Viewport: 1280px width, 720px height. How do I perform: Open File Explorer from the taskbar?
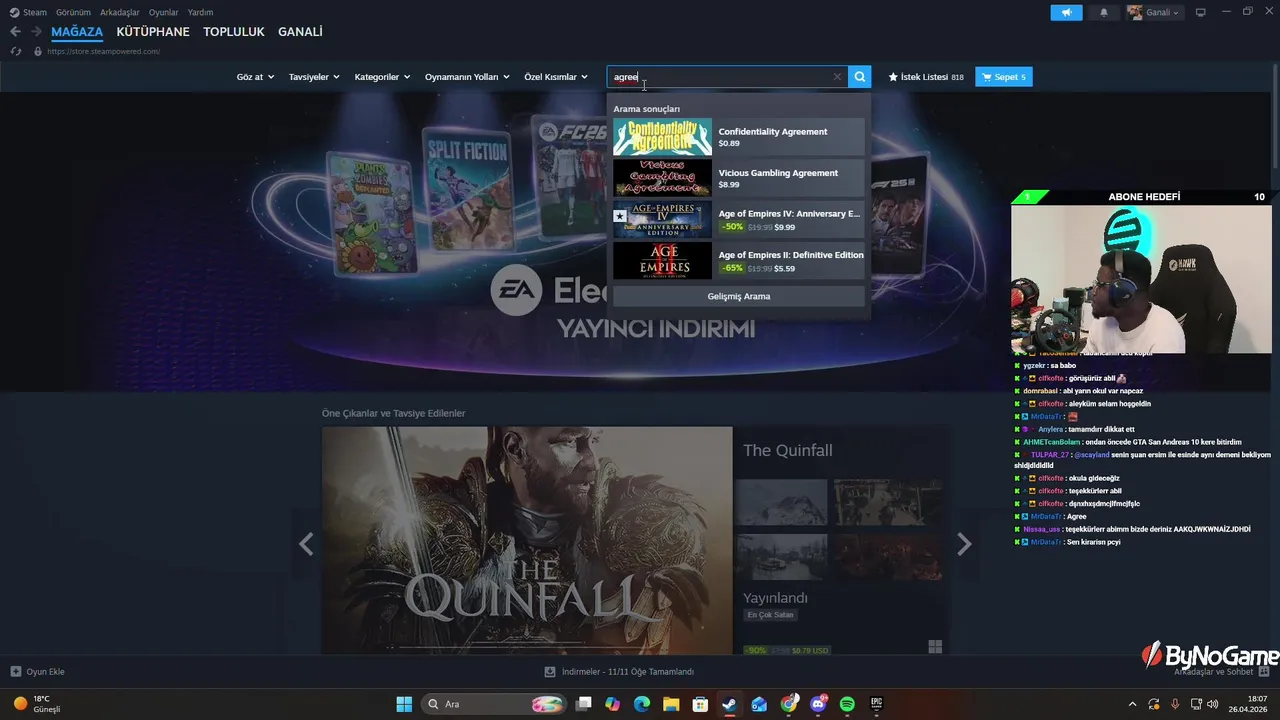671,704
